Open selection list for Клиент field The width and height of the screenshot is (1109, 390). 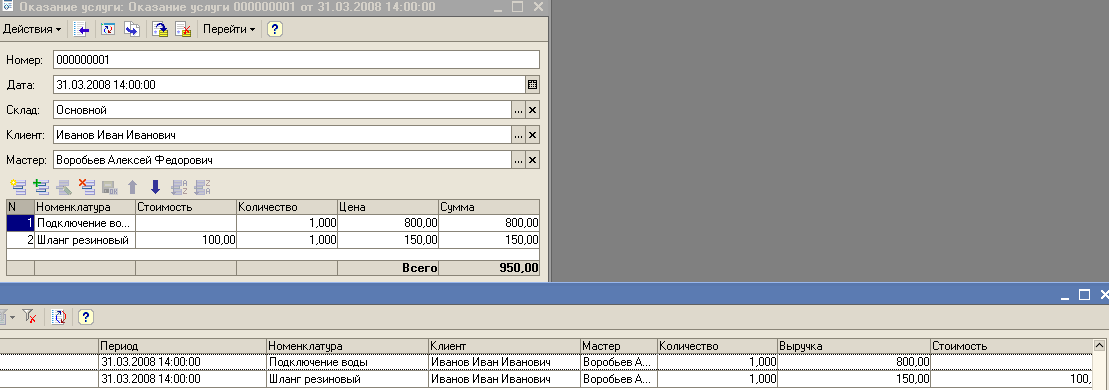point(518,134)
